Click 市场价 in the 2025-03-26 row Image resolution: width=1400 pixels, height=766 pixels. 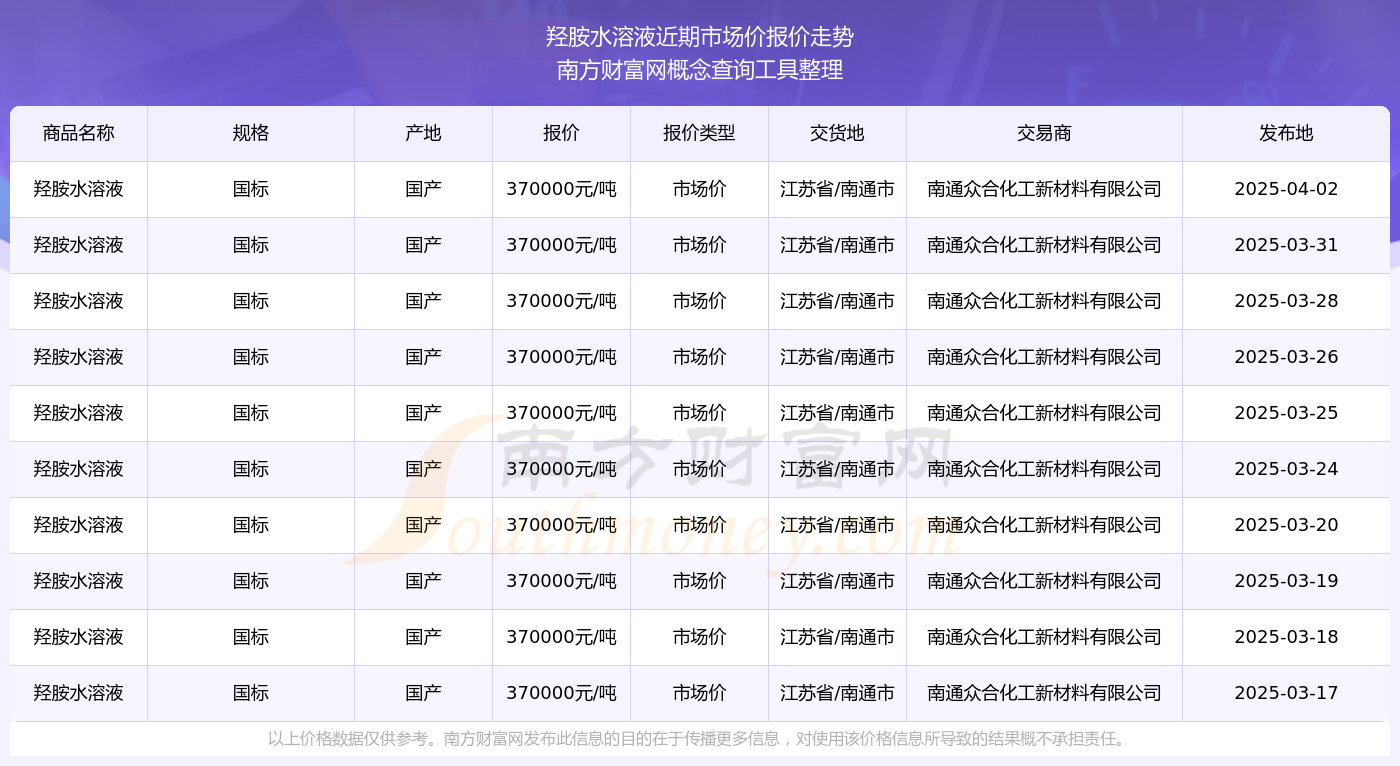tap(699, 357)
